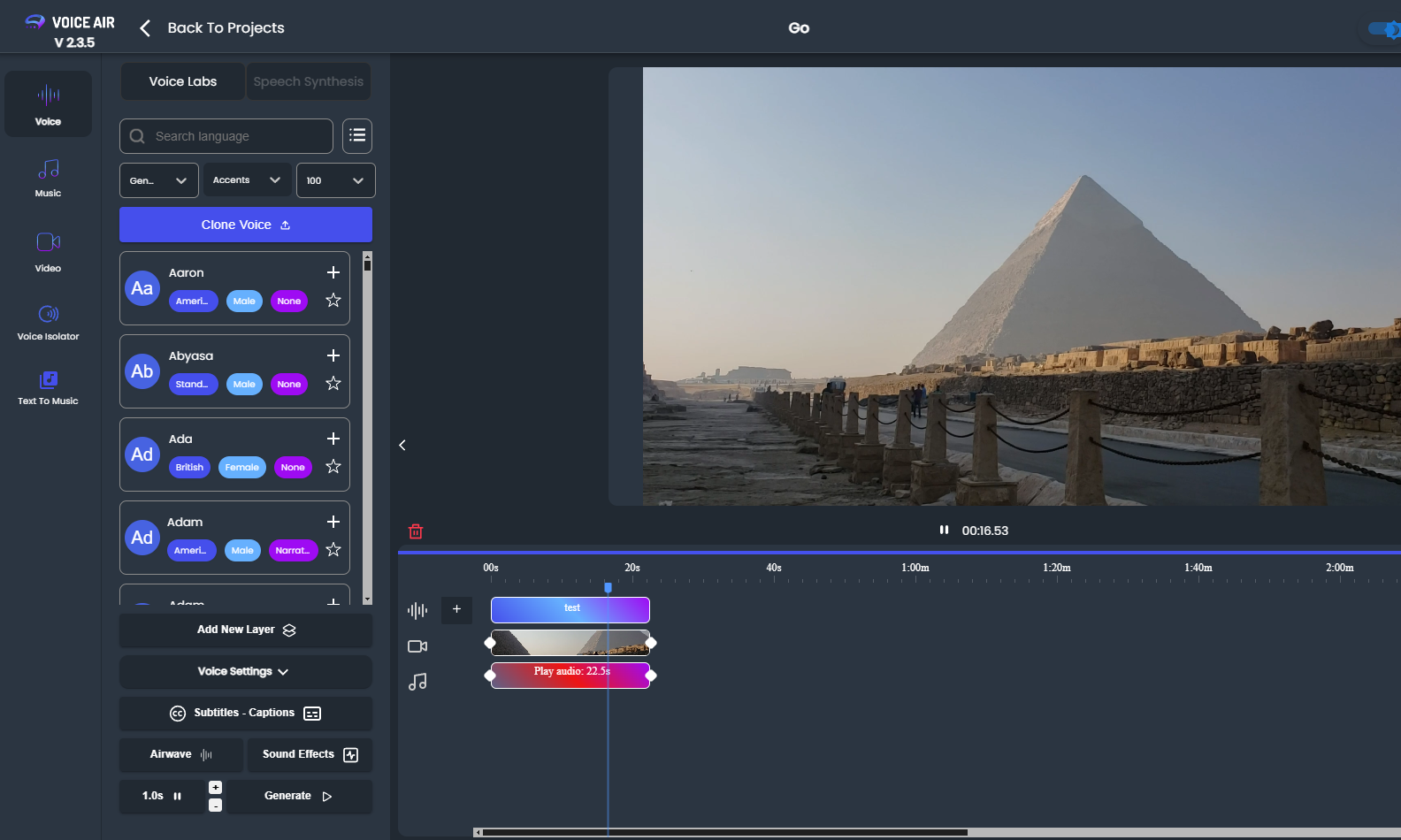The image size is (1401, 840).
Task: Click the video preview of the pyramid
Action: coord(1022,286)
